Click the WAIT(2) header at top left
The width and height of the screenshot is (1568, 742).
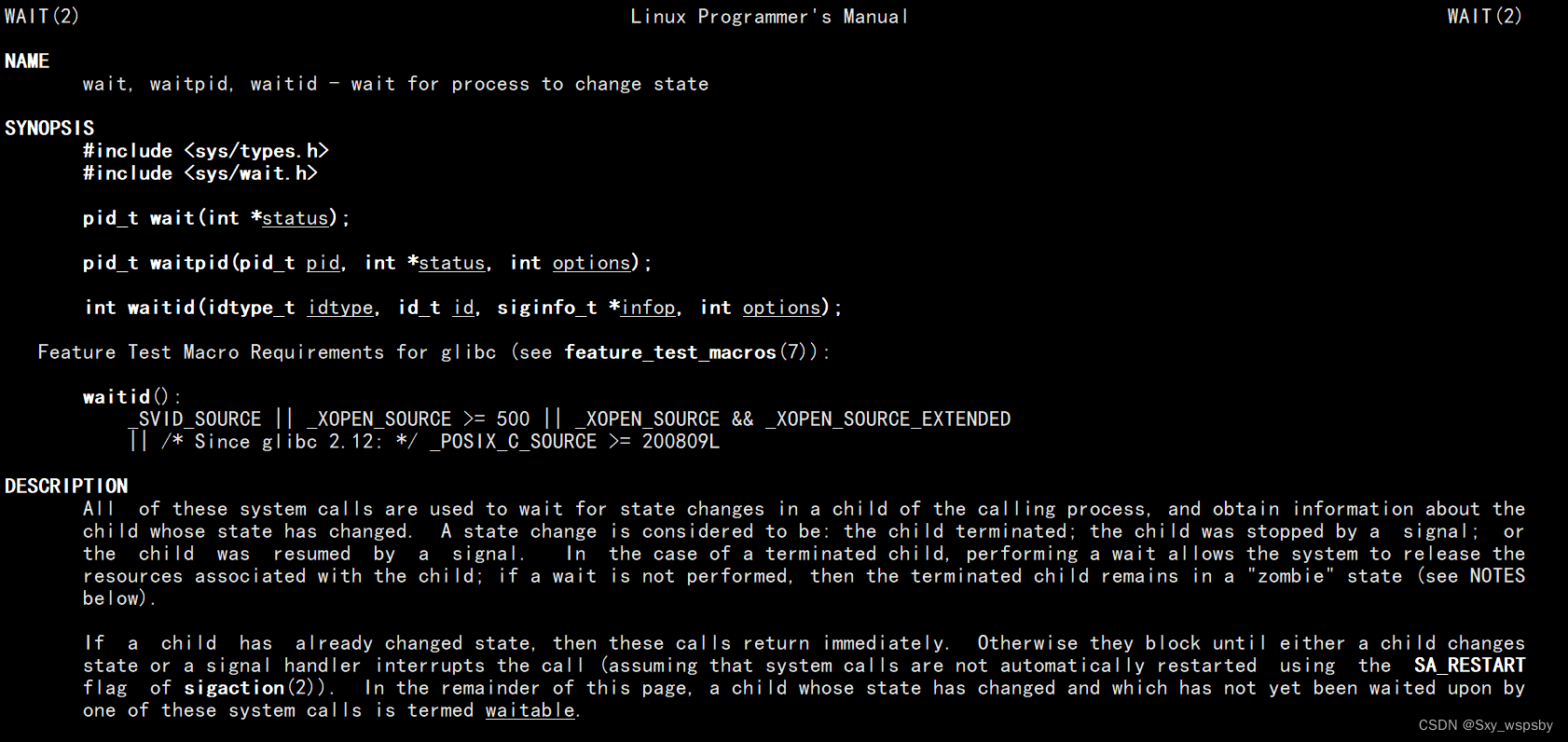42,17
